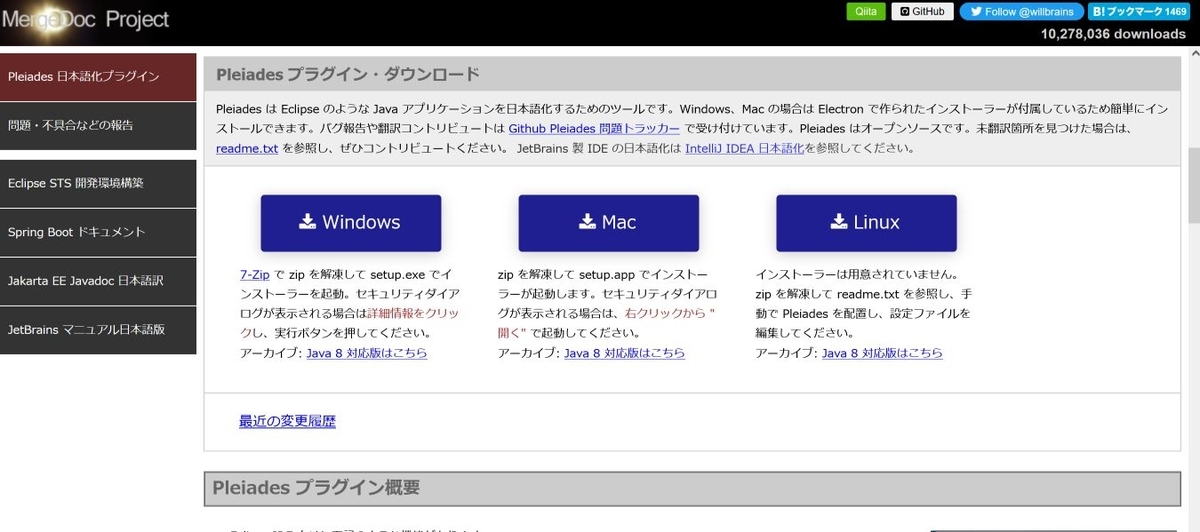Image resolution: width=1200 pixels, height=532 pixels.
Task: Click the download arrow icon on Windows button
Action: (x=308, y=222)
